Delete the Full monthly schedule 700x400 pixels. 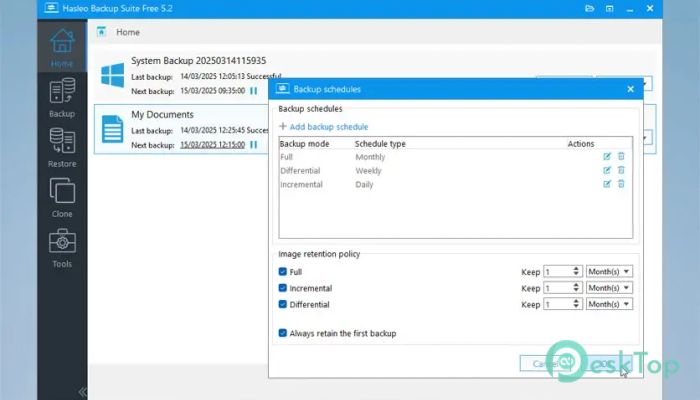tap(621, 156)
